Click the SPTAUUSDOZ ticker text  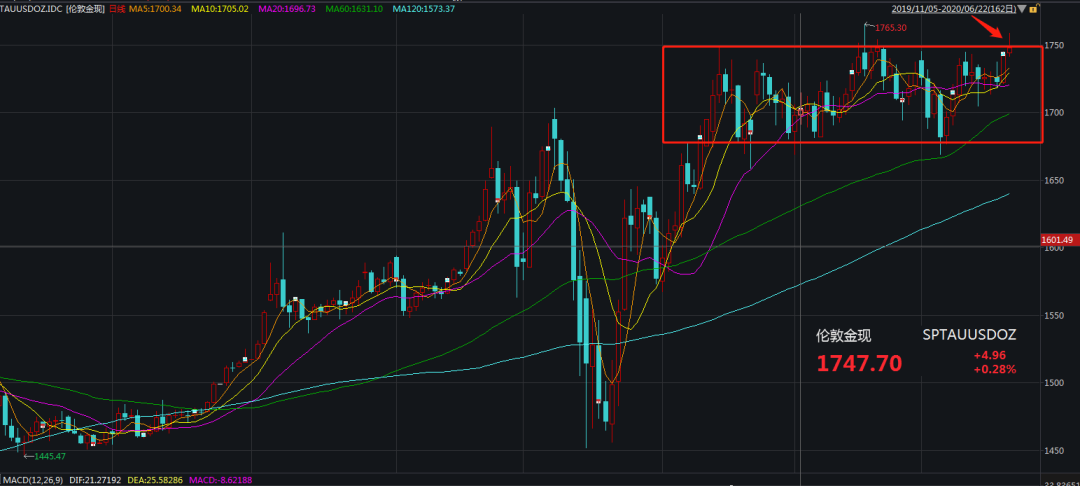coord(968,335)
